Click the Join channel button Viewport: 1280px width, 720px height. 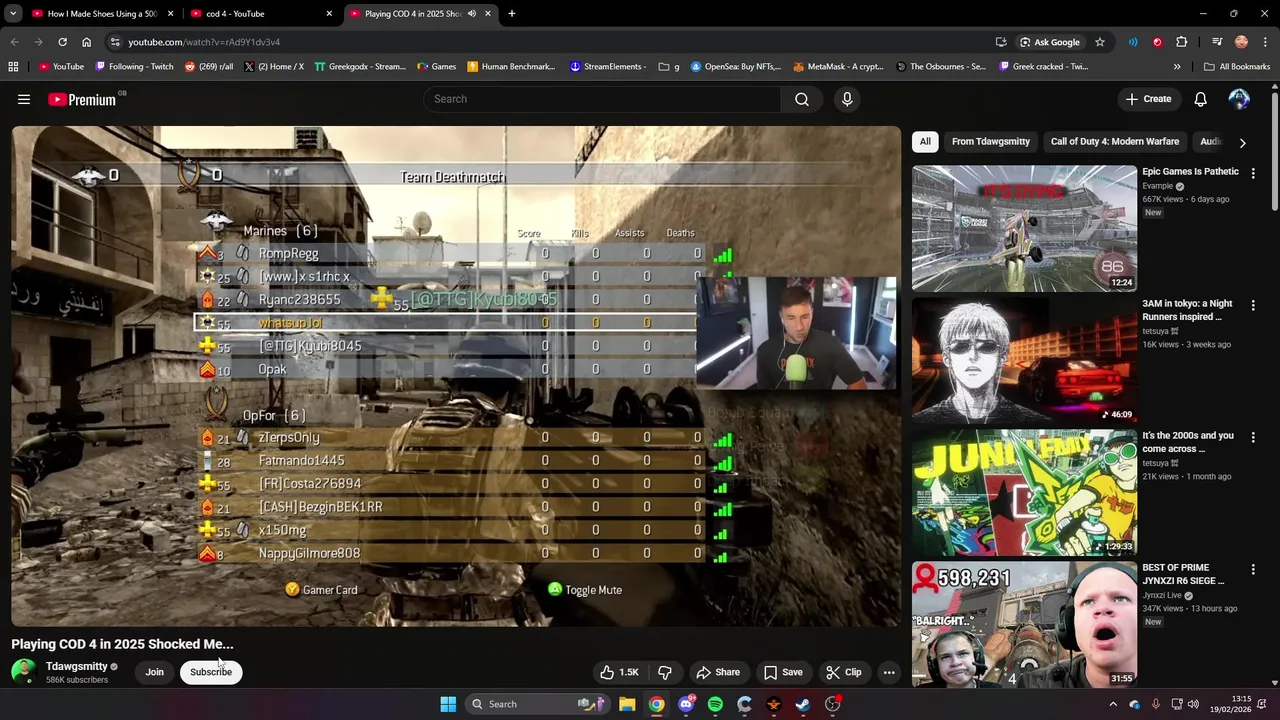[155, 672]
